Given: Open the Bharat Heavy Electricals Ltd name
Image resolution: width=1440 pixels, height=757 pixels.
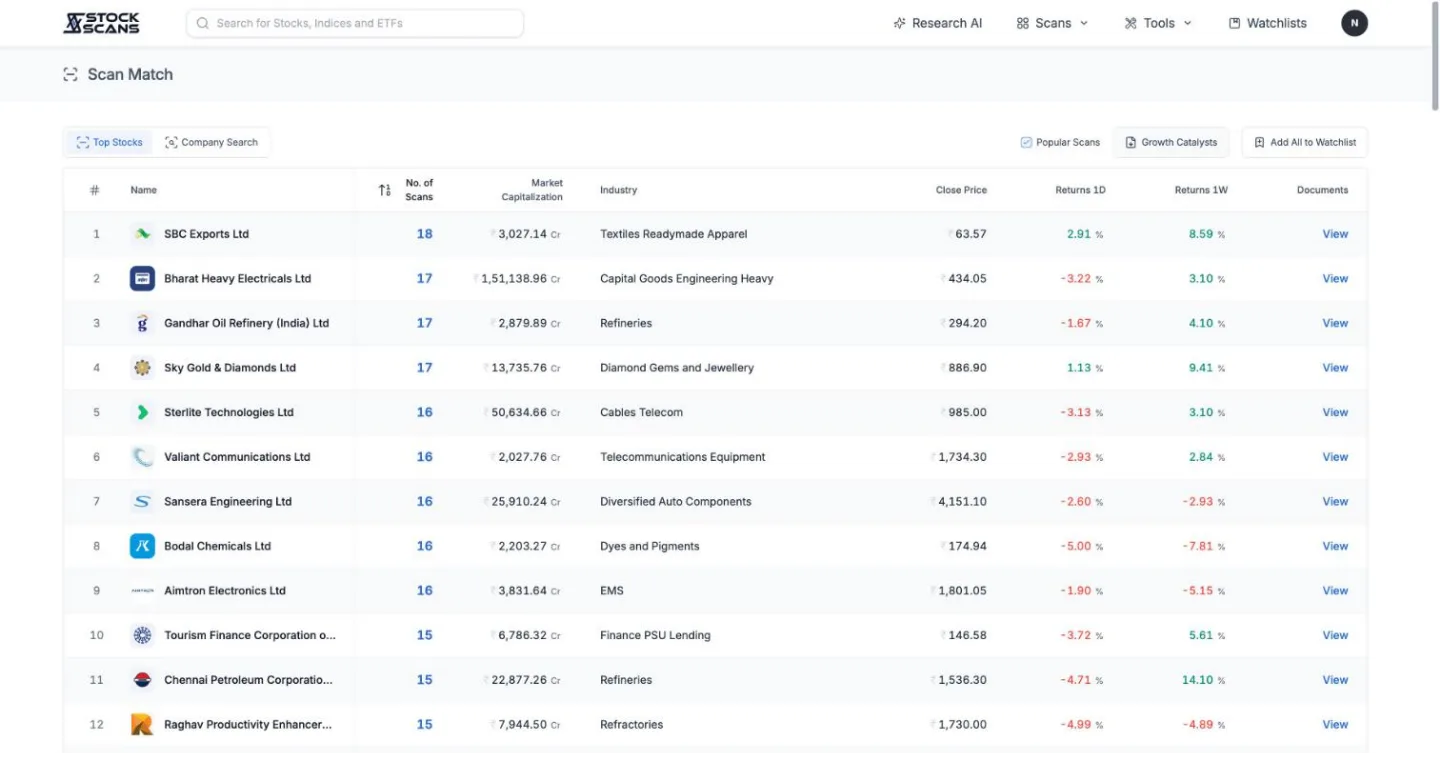Looking at the screenshot, I should tap(238, 279).
